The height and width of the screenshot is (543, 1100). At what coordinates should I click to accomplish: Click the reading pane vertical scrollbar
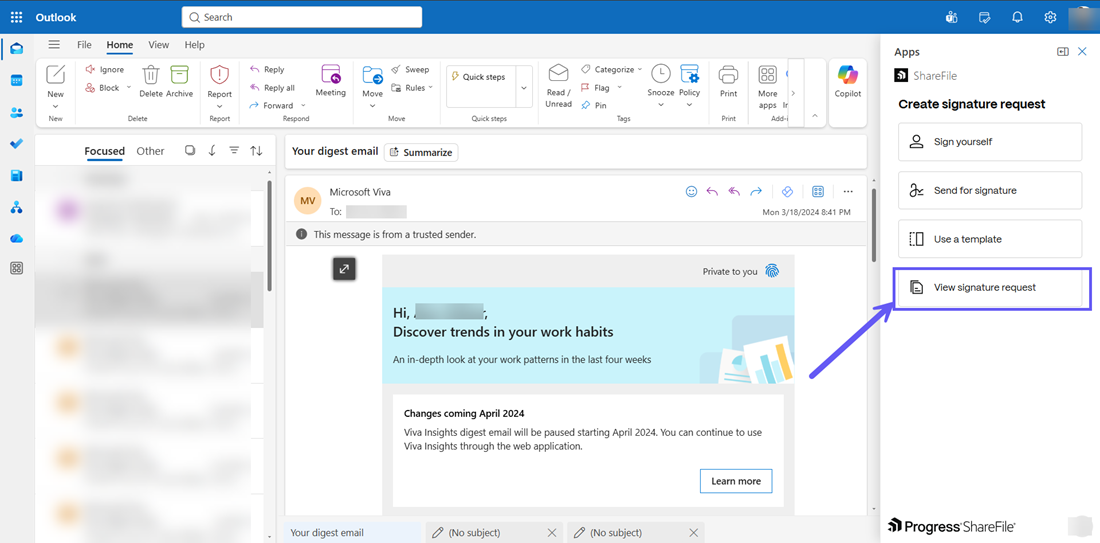873,224
